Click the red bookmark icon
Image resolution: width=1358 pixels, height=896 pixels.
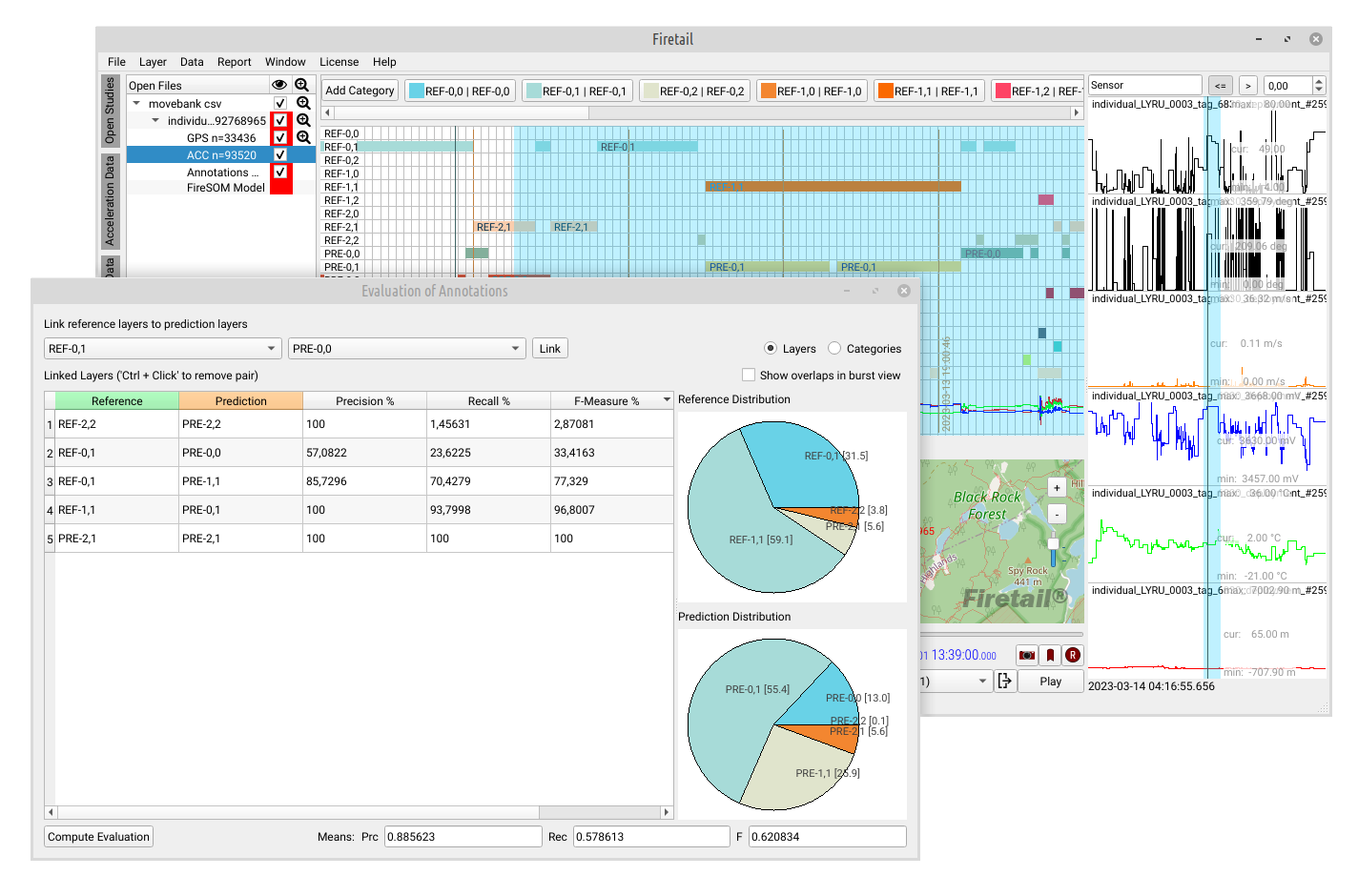click(x=1050, y=655)
